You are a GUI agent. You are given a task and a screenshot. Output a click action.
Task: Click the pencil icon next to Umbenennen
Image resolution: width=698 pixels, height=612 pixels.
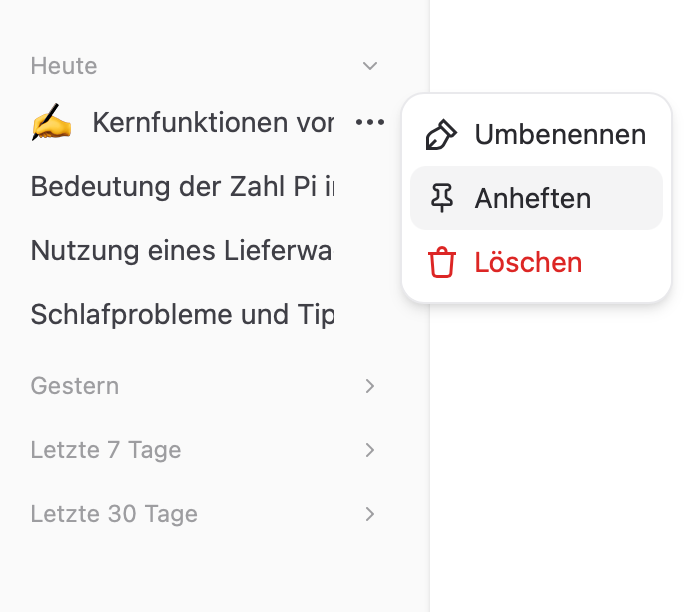click(x=441, y=134)
